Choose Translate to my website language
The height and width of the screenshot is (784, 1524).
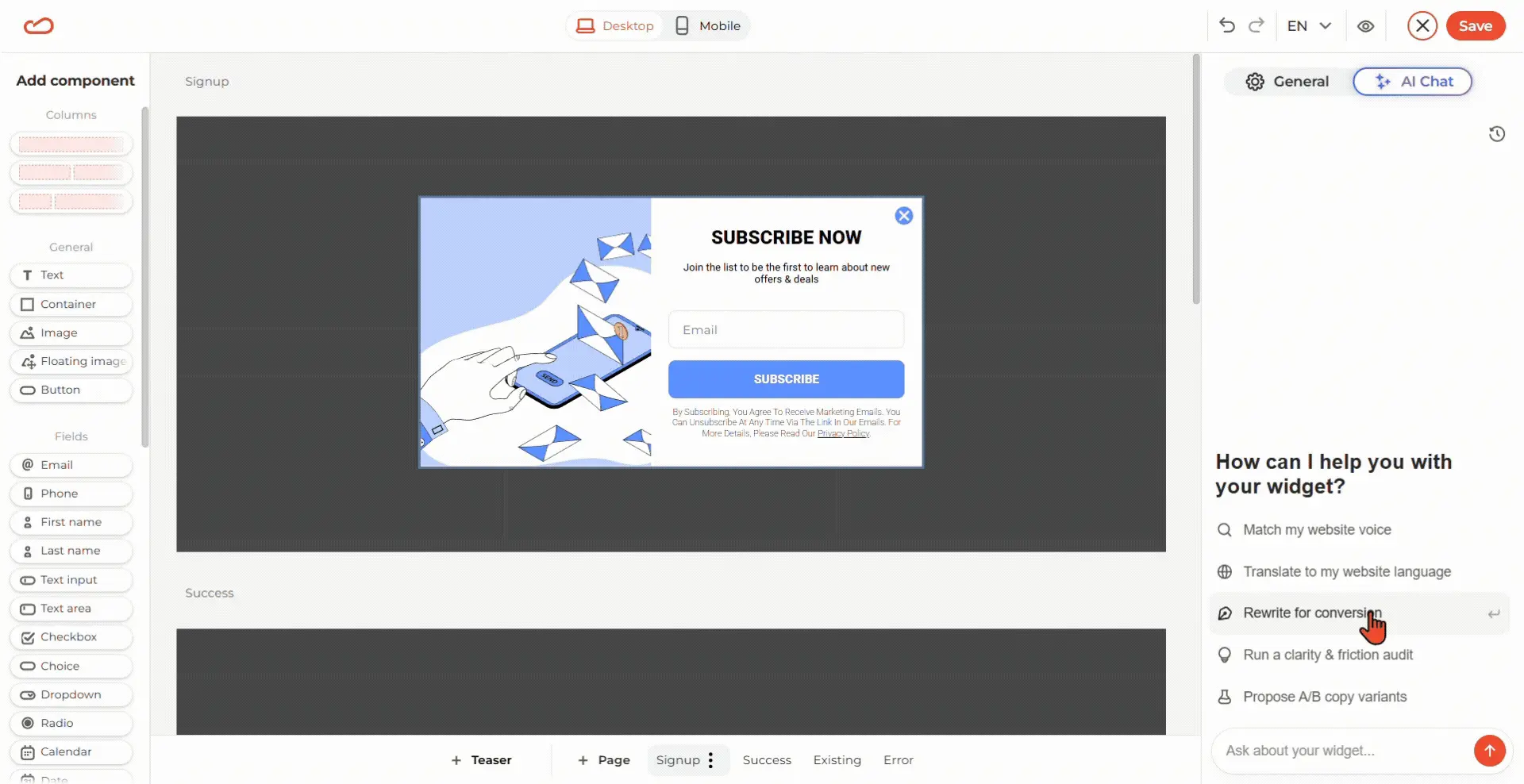1359,571
